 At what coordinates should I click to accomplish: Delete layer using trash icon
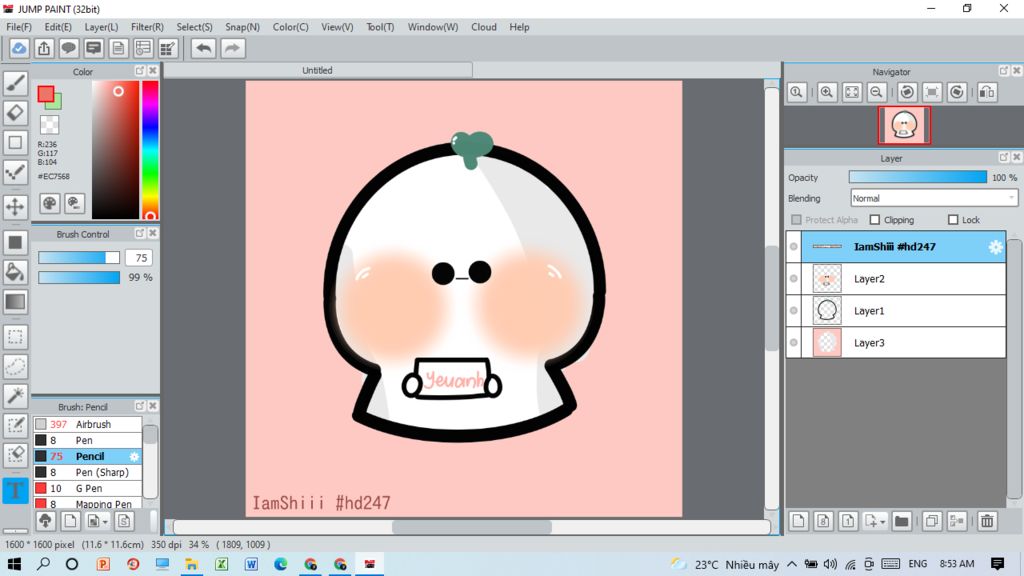(x=987, y=521)
